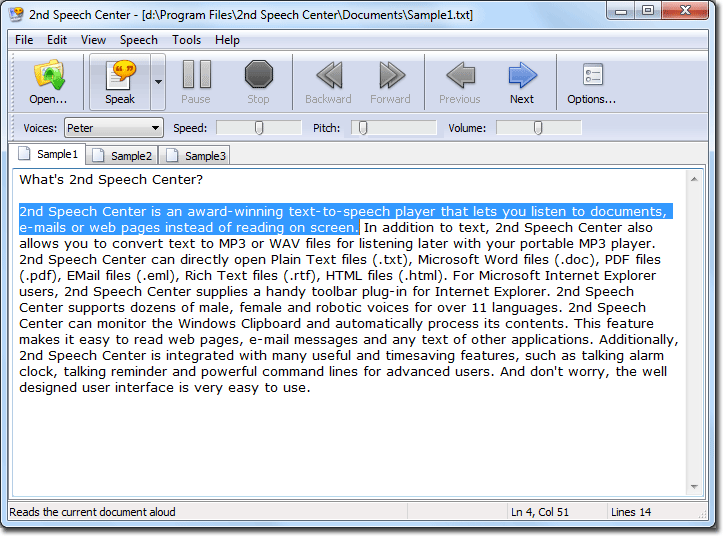Viewport: 724px width, 536px height.
Task: Jump to the Next document arrow
Action: (x=522, y=76)
